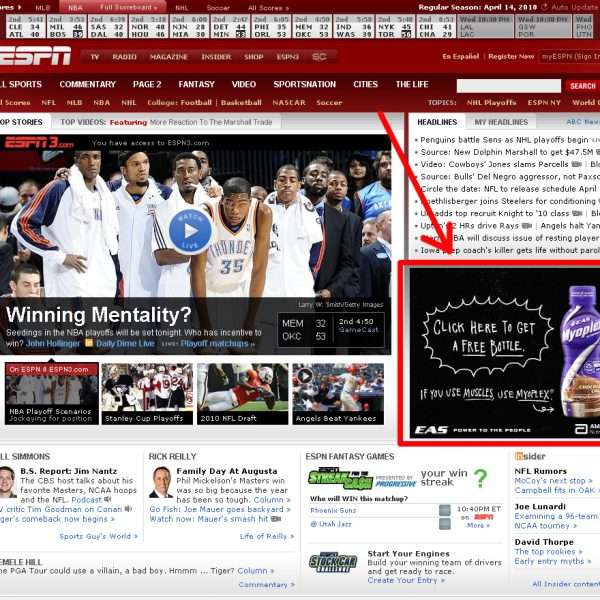Viewport: 600px width, 600px height.
Task: Select the NHL scores tab
Action: (181, 8)
